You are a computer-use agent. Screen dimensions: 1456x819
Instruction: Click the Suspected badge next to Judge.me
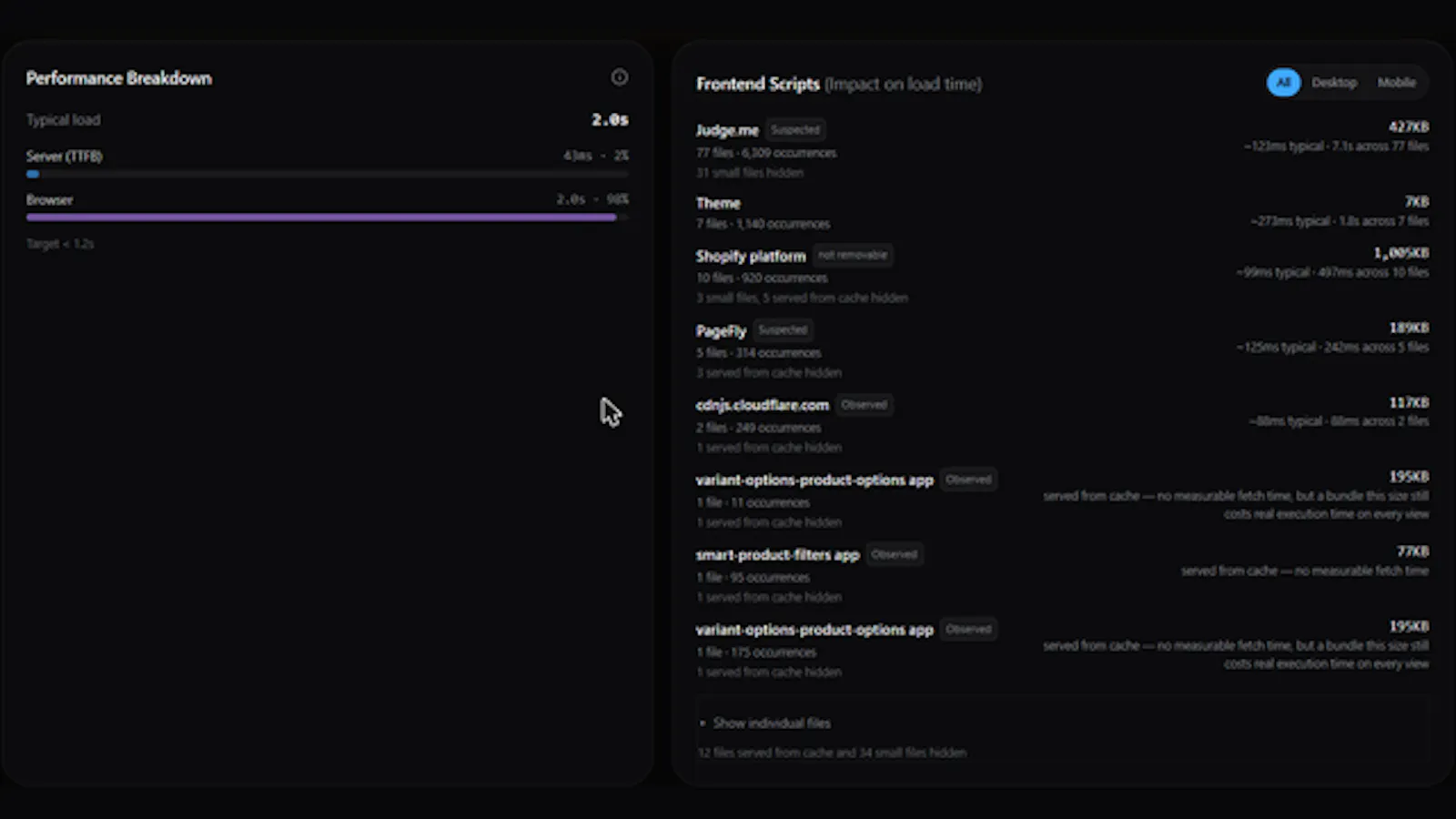pyautogui.click(x=795, y=129)
